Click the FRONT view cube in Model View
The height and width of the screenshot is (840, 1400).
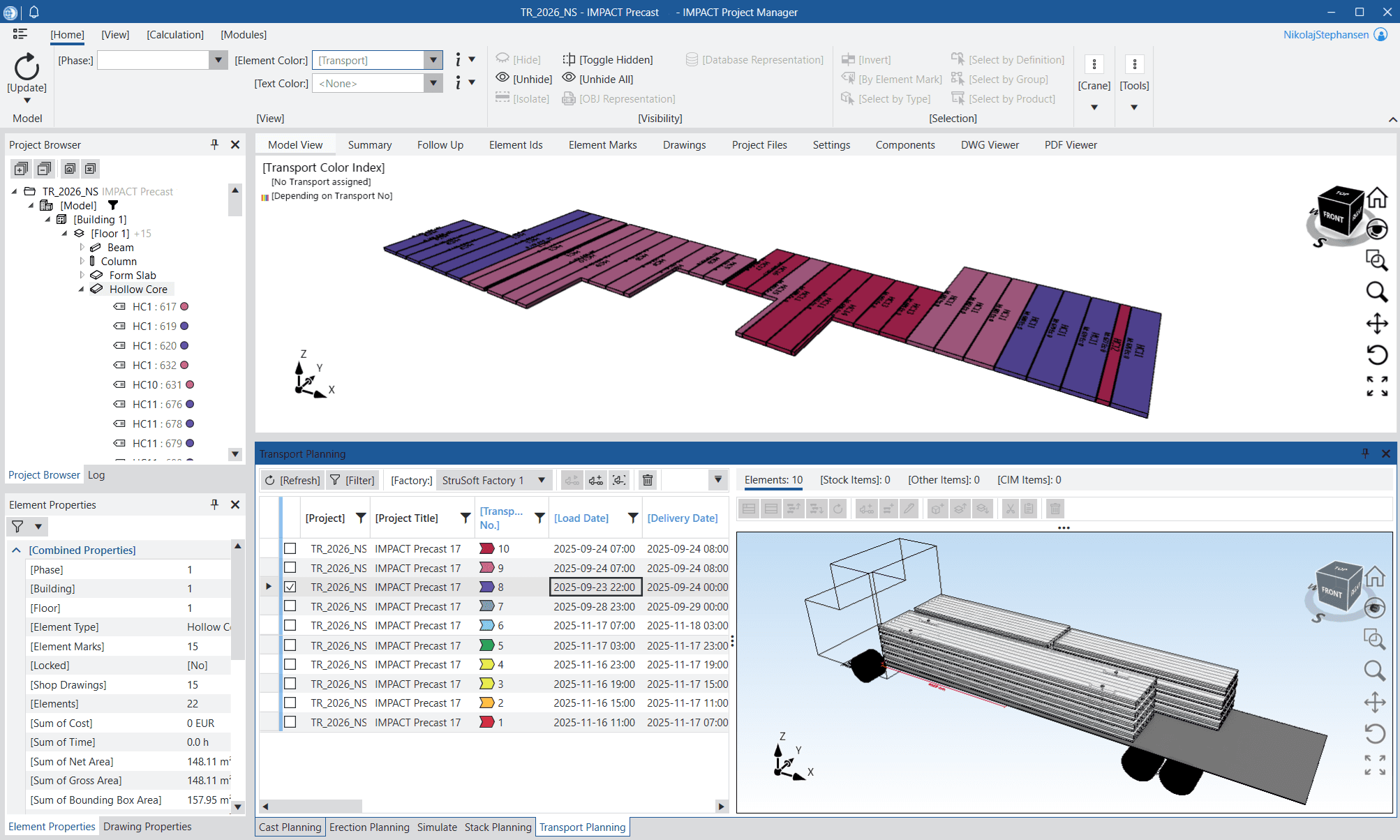pyautogui.click(x=1334, y=216)
